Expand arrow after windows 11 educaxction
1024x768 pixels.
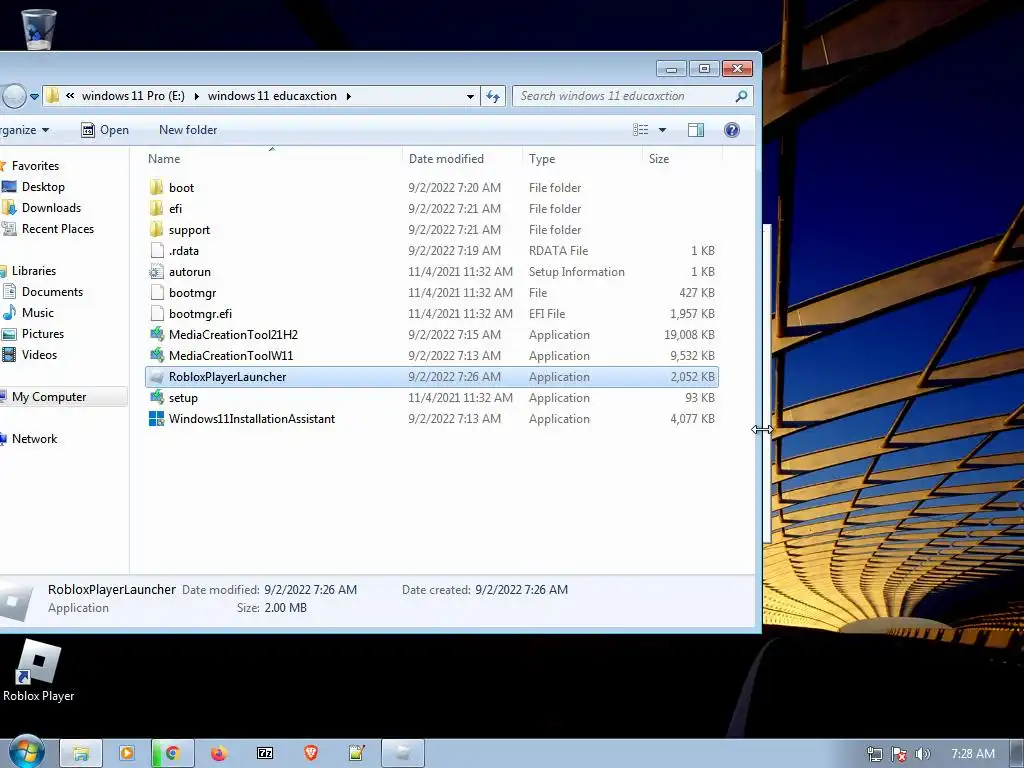tap(349, 96)
